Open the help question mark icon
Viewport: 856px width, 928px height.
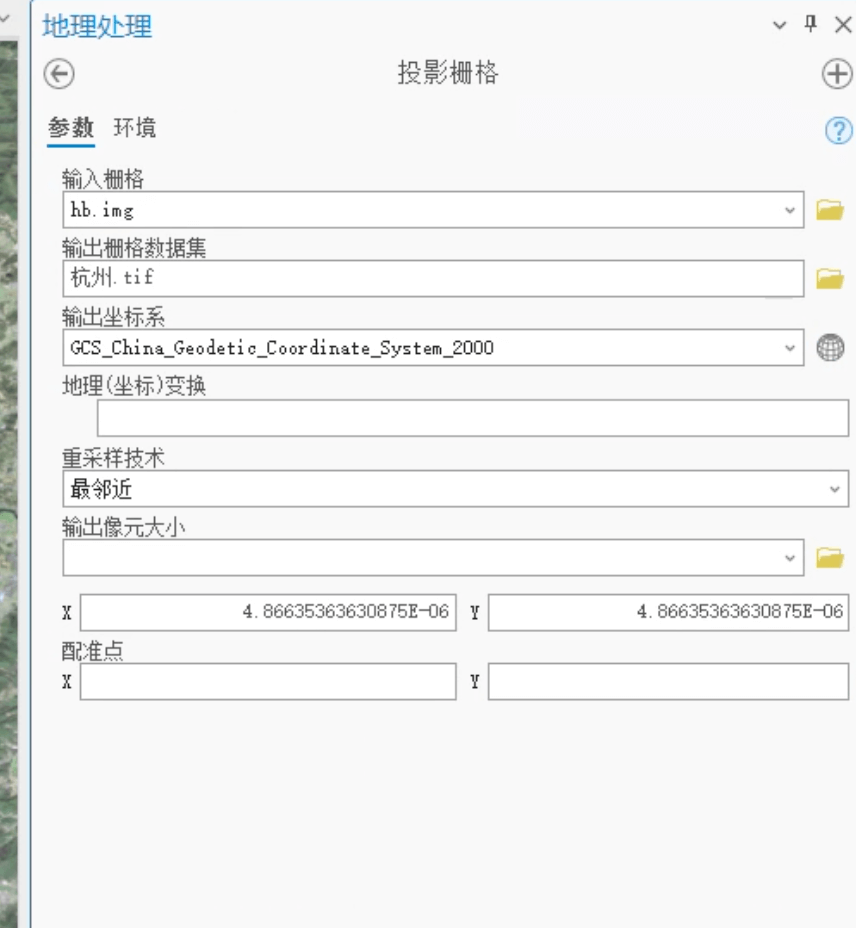tap(838, 130)
